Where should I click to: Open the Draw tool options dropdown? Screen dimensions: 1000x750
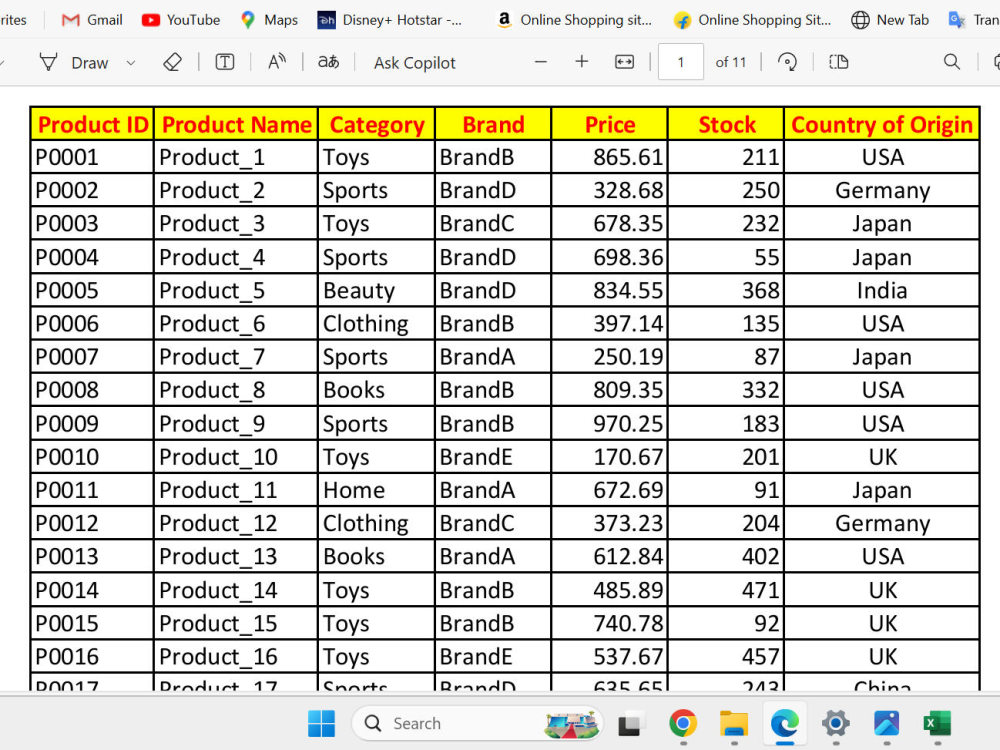pos(131,62)
